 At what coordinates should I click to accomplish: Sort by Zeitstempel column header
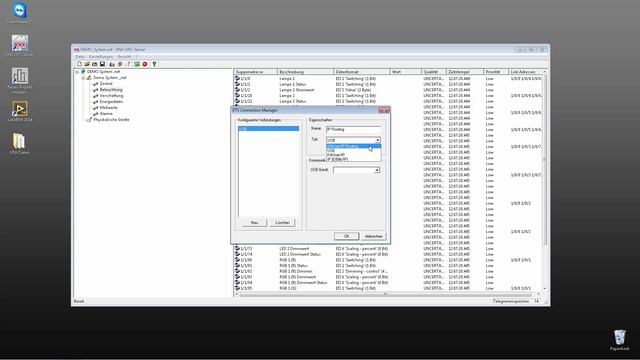tap(464, 72)
